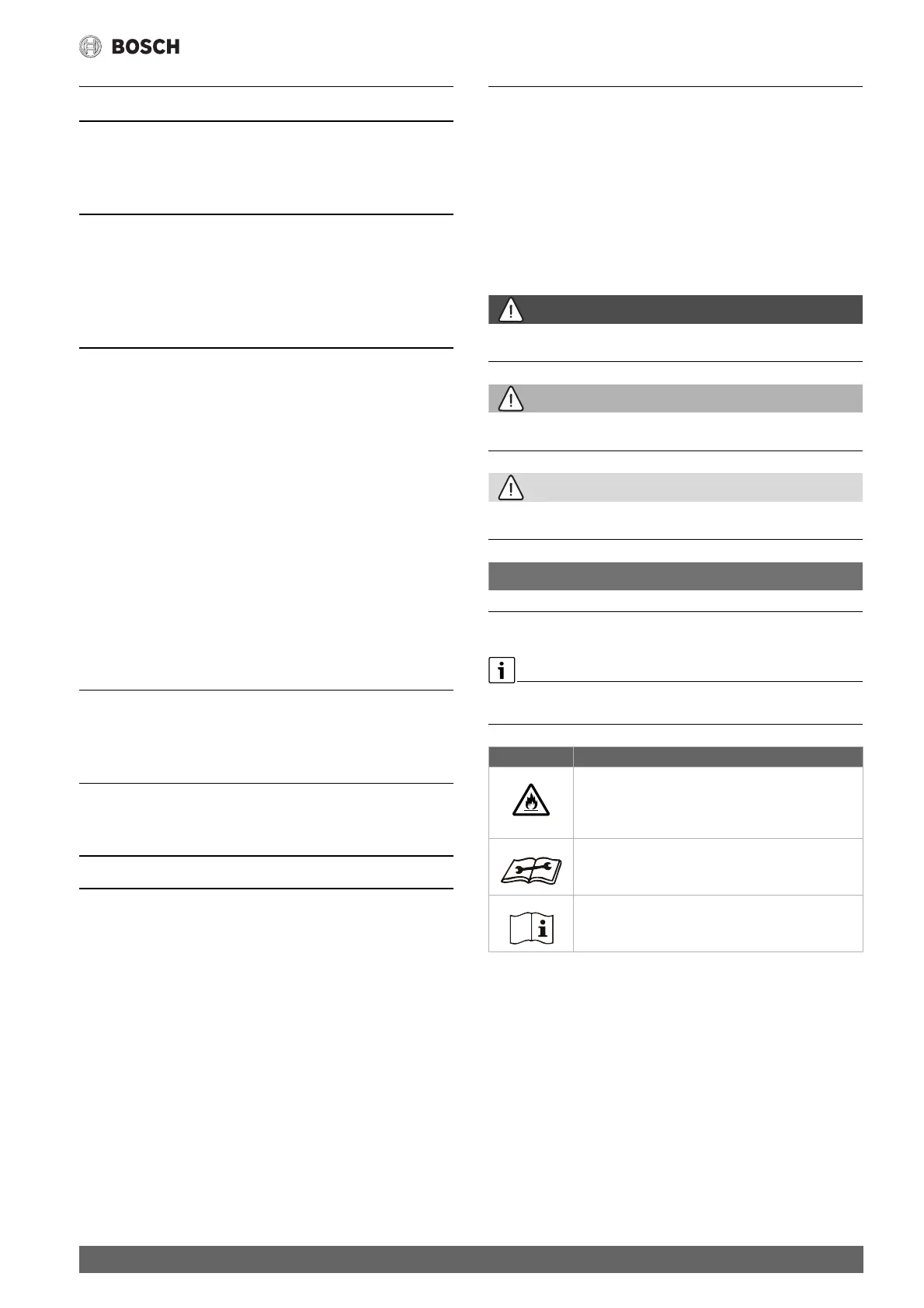The image size is (924, 1308).
Task: Click warning triangle in the medium-gray banner
Action: pyautogui.click(x=510, y=399)
